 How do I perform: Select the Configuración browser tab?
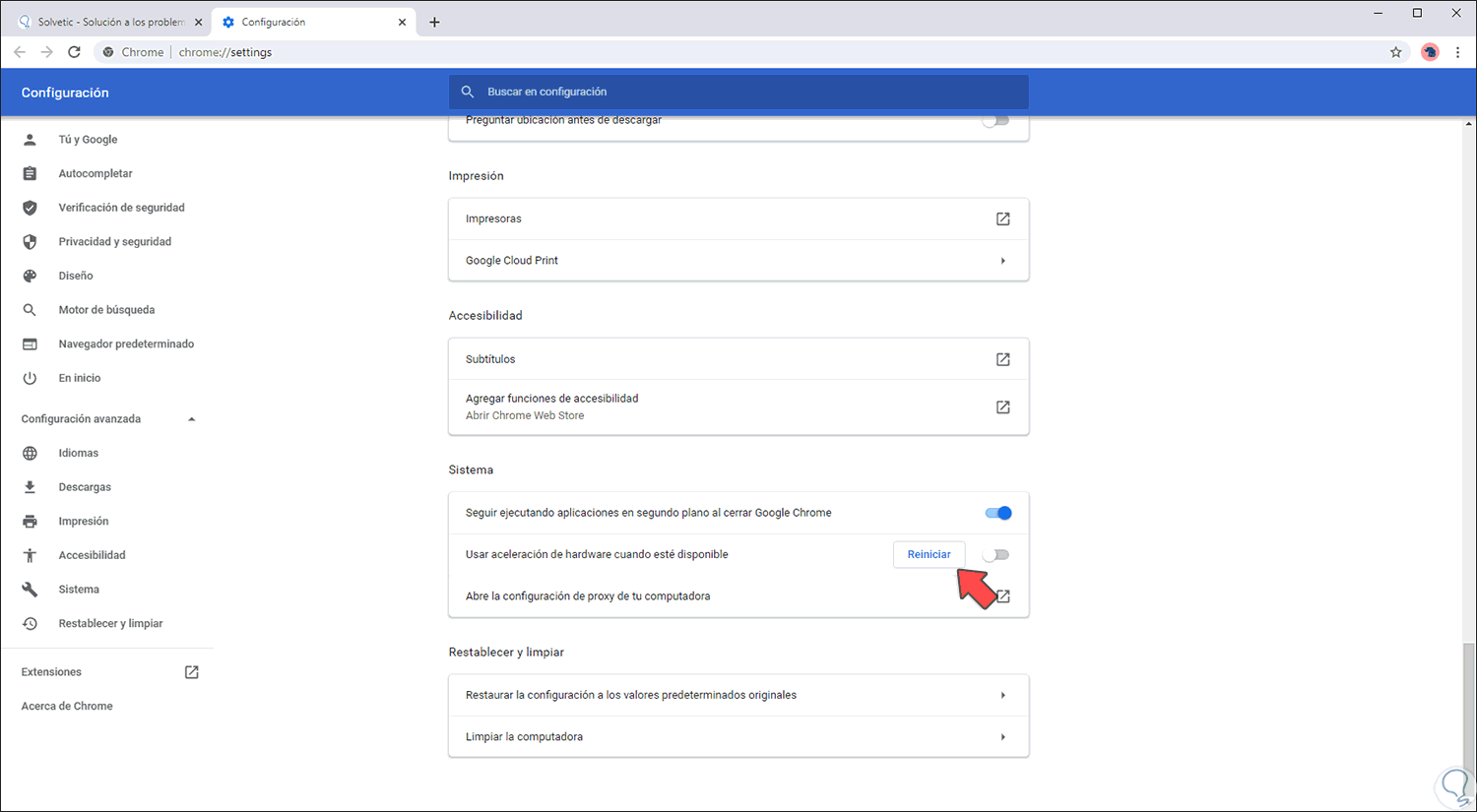click(x=313, y=22)
